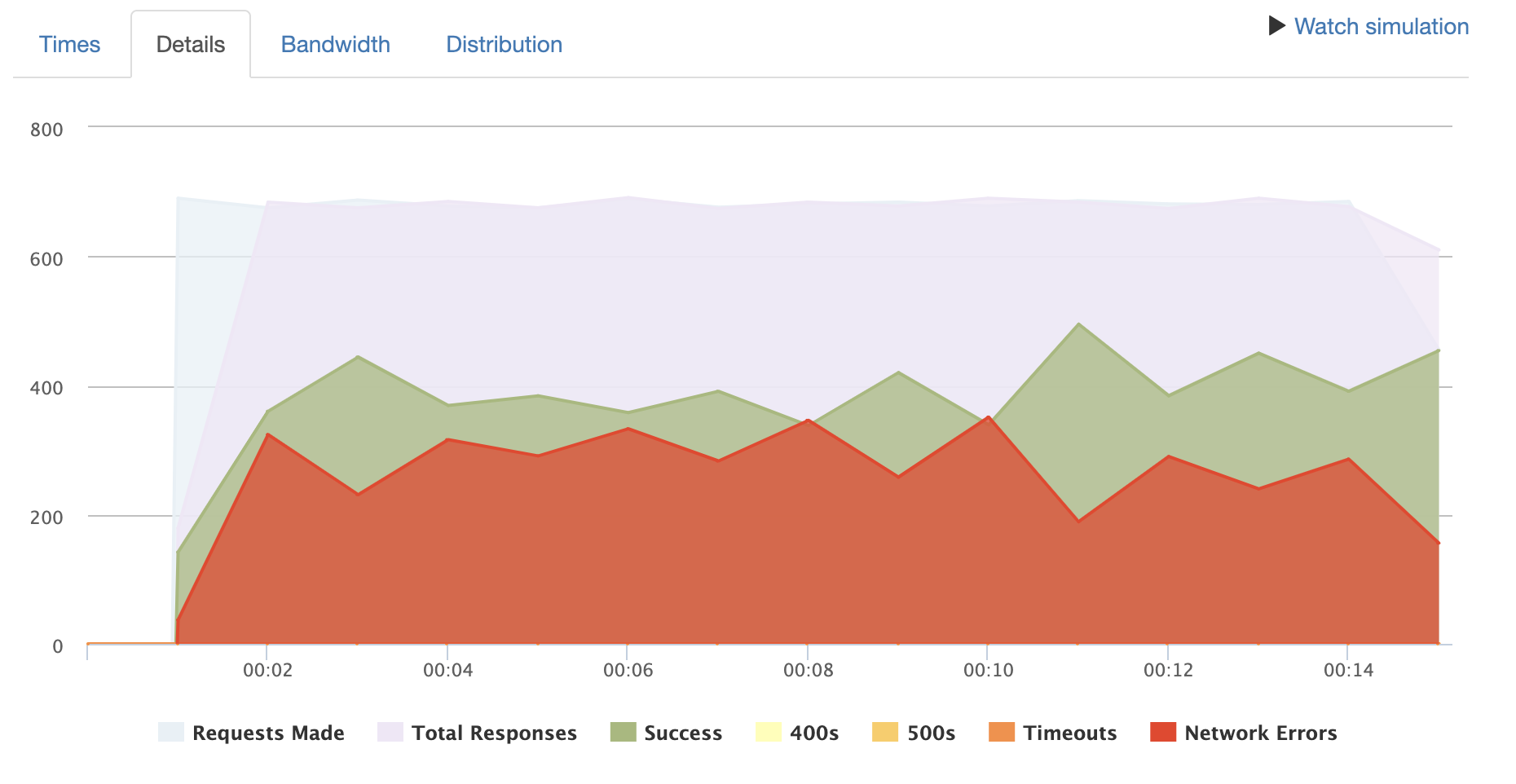Click the Watch simulation link
The height and width of the screenshot is (784, 1516).
pos(1382,26)
